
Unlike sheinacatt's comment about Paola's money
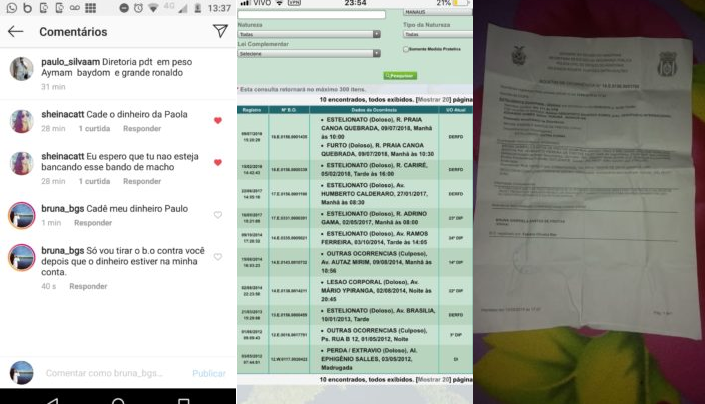[218, 120]
